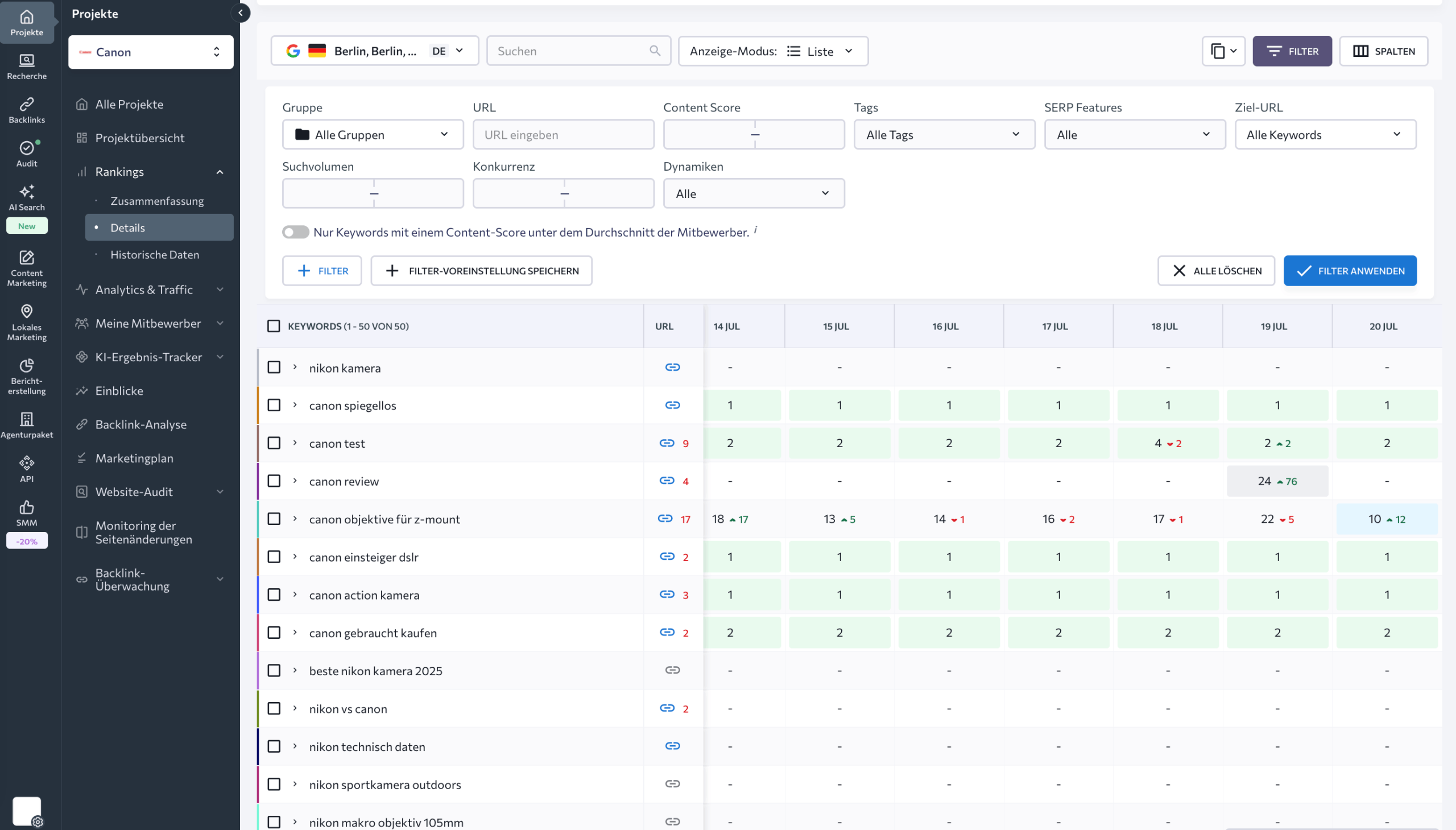Click the SPALTEN columns button

[x=1384, y=51]
